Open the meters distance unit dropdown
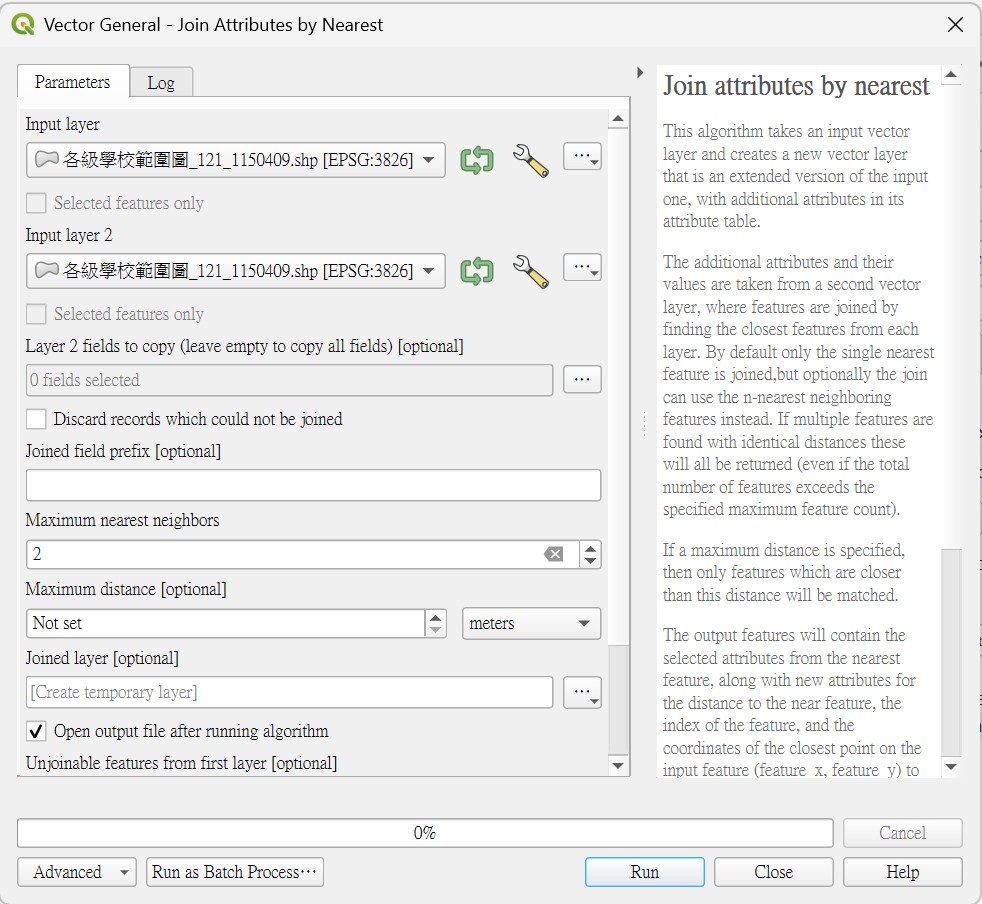The image size is (982, 904). pos(531,623)
